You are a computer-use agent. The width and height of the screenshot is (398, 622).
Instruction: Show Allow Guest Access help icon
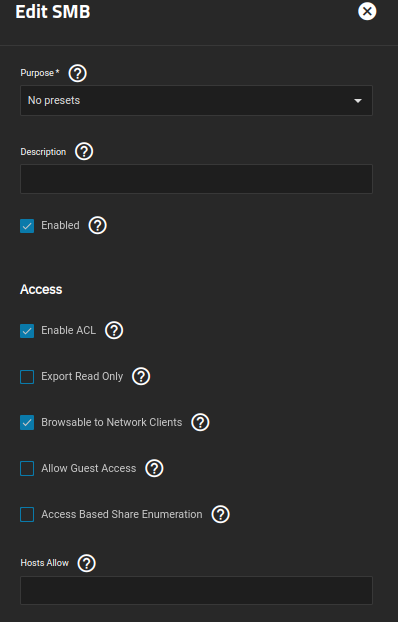click(154, 468)
